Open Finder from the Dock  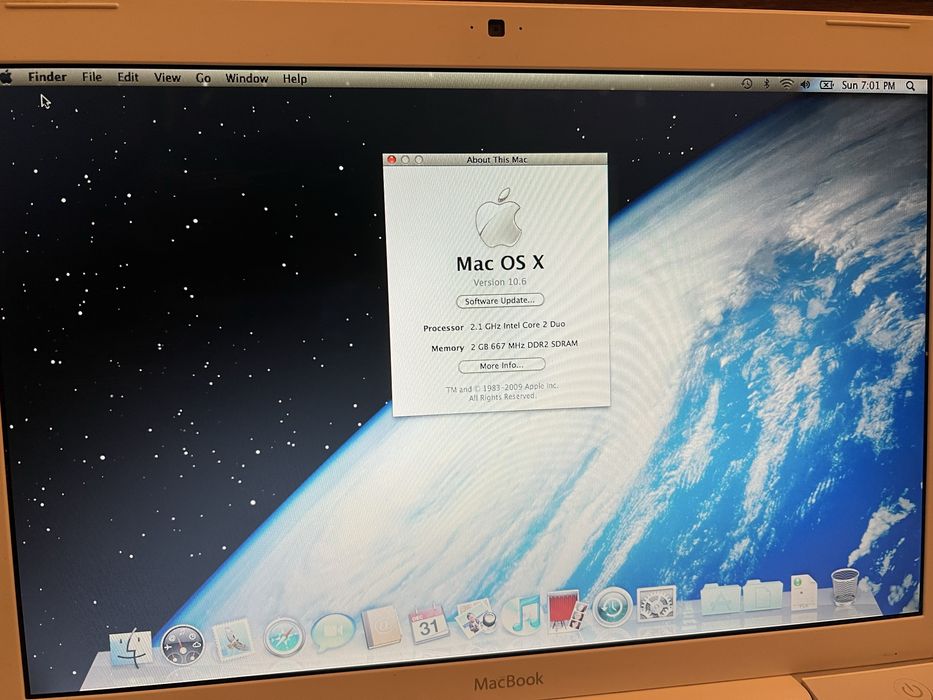[132, 648]
